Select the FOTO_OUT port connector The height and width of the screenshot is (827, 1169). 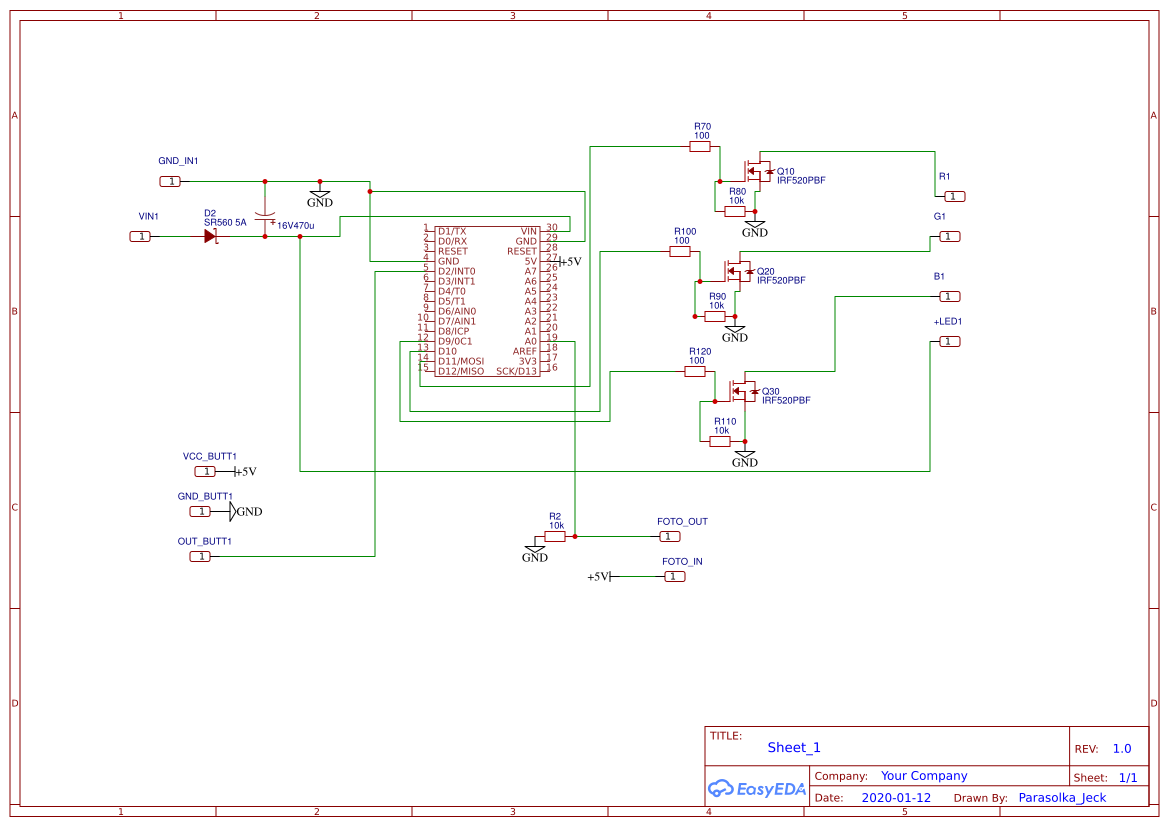coord(668,536)
